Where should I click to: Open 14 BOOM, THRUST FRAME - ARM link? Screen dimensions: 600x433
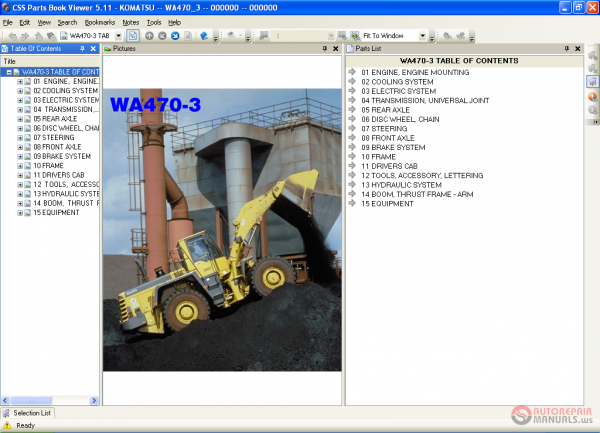(417, 194)
